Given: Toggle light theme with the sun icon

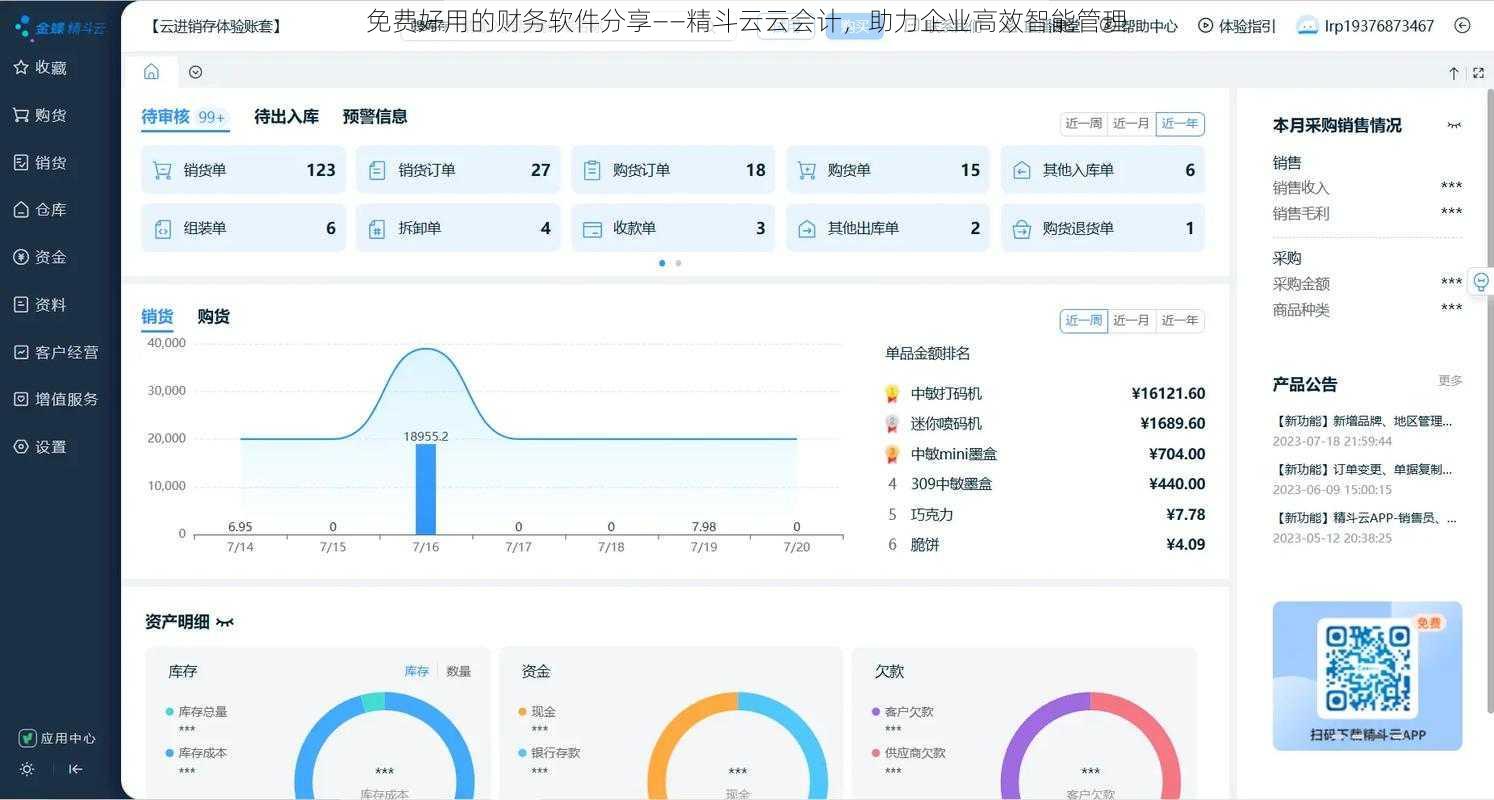Looking at the screenshot, I should click(x=27, y=769).
